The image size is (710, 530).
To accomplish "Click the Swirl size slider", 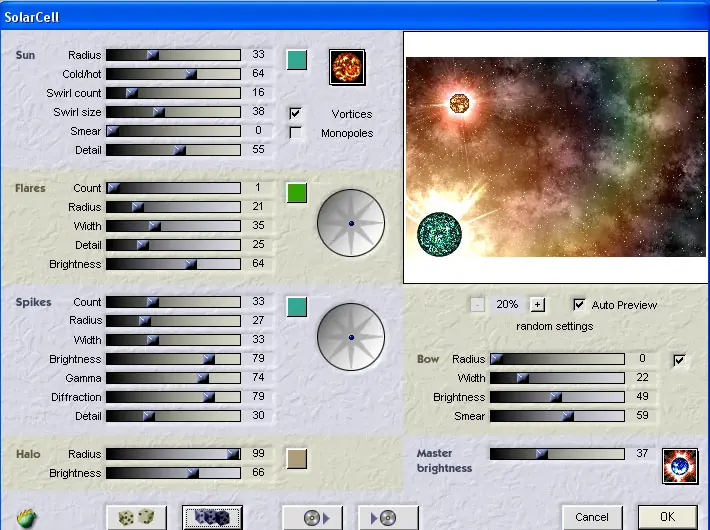I will click(x=173, y=112).
